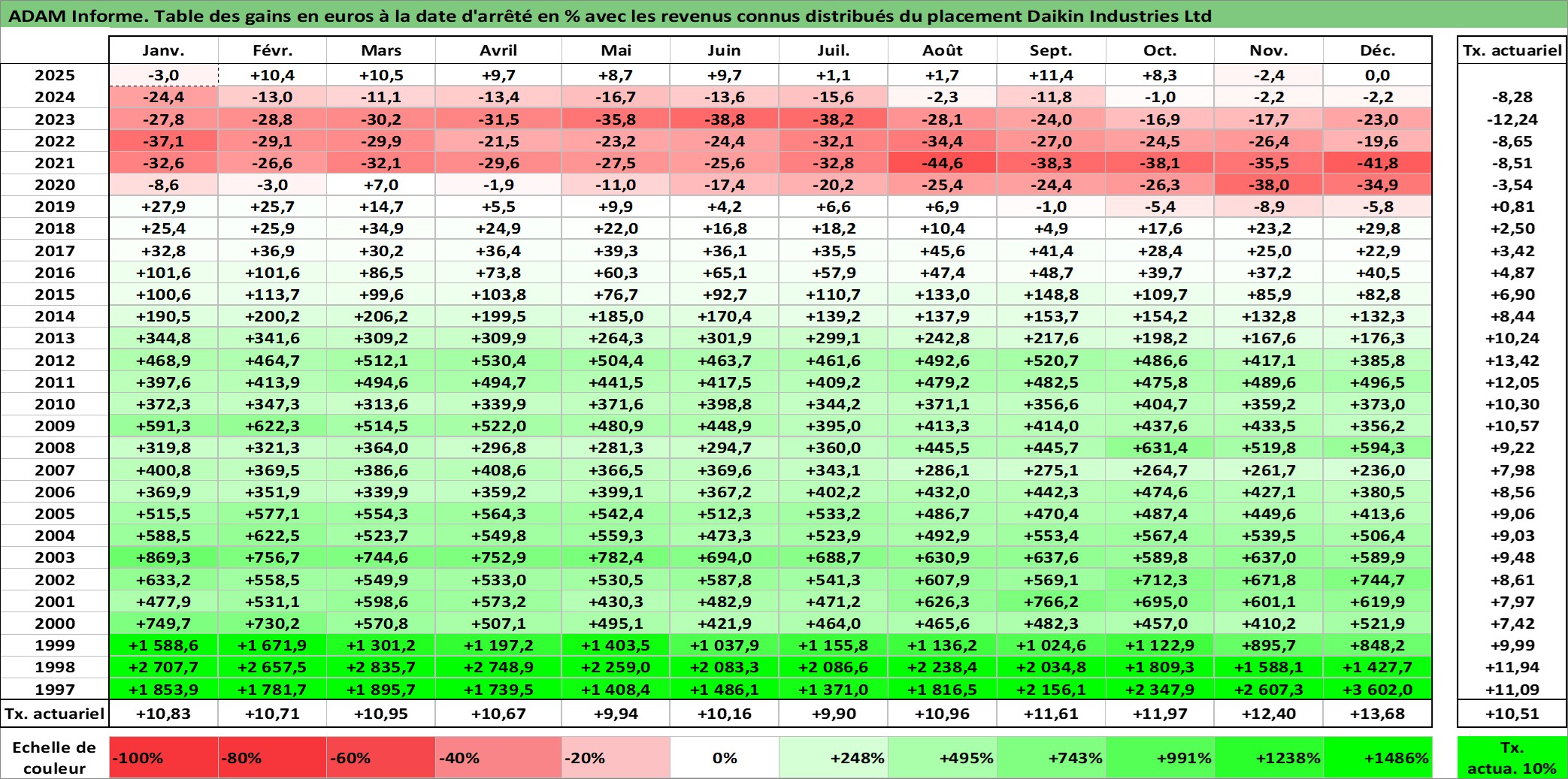Image resolution: width=1568 pixels, height=779 pixels.
Task: Click the +10,51 overall actuarial rate cell
Action: [x=1512, y=714]
